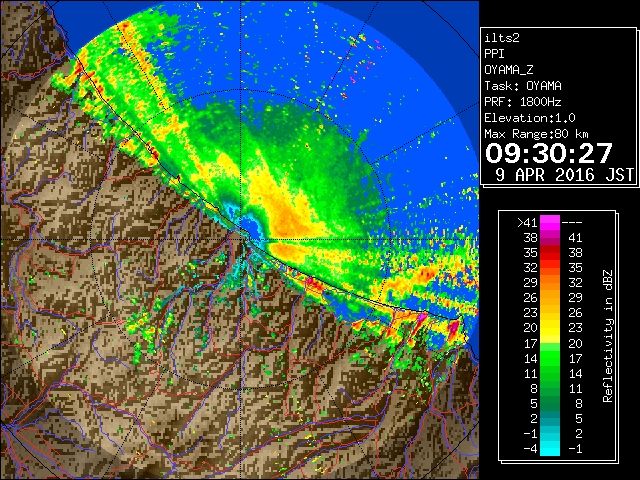
Task: Click the 09:30:27 timestamp
Action: [x=549, y=153]
